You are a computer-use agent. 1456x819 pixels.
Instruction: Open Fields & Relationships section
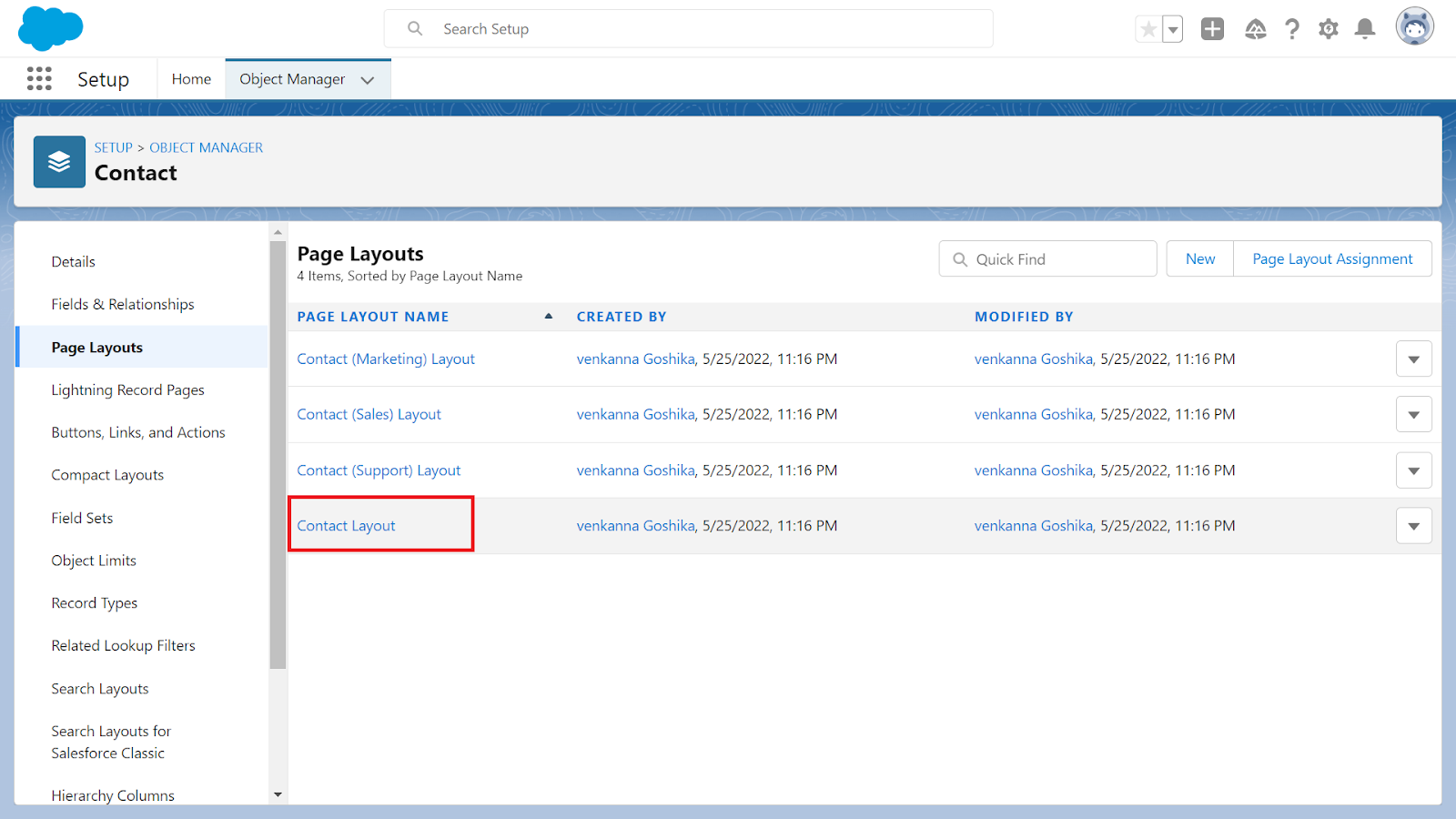tap(123, 305)
